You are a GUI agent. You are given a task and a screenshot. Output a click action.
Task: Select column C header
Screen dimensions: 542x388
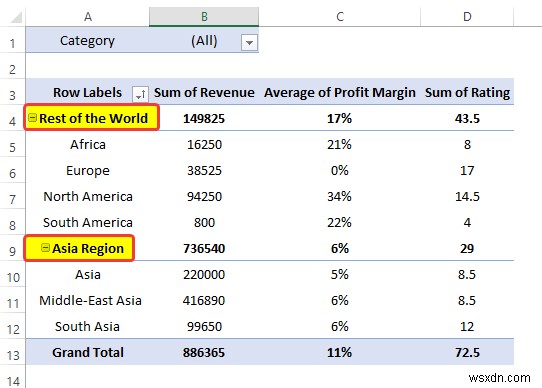(x=340, y=17)
